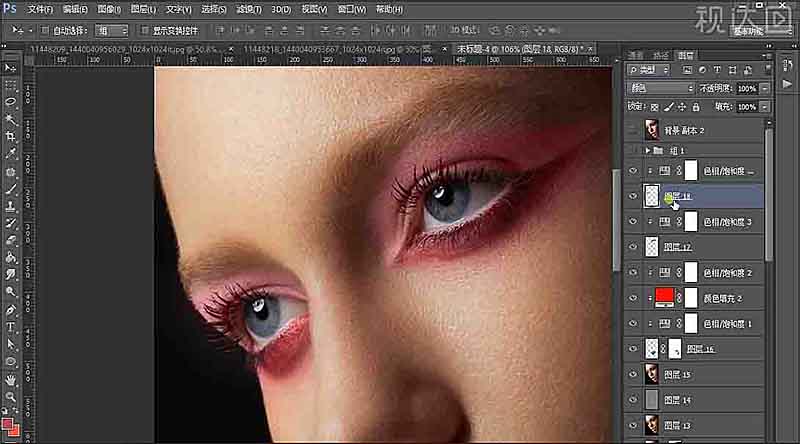The width and height of the screenshot is (800, 444).
Task: Open the 文件(F) menu
Action: pyautogui.click(x=40, y=9)
